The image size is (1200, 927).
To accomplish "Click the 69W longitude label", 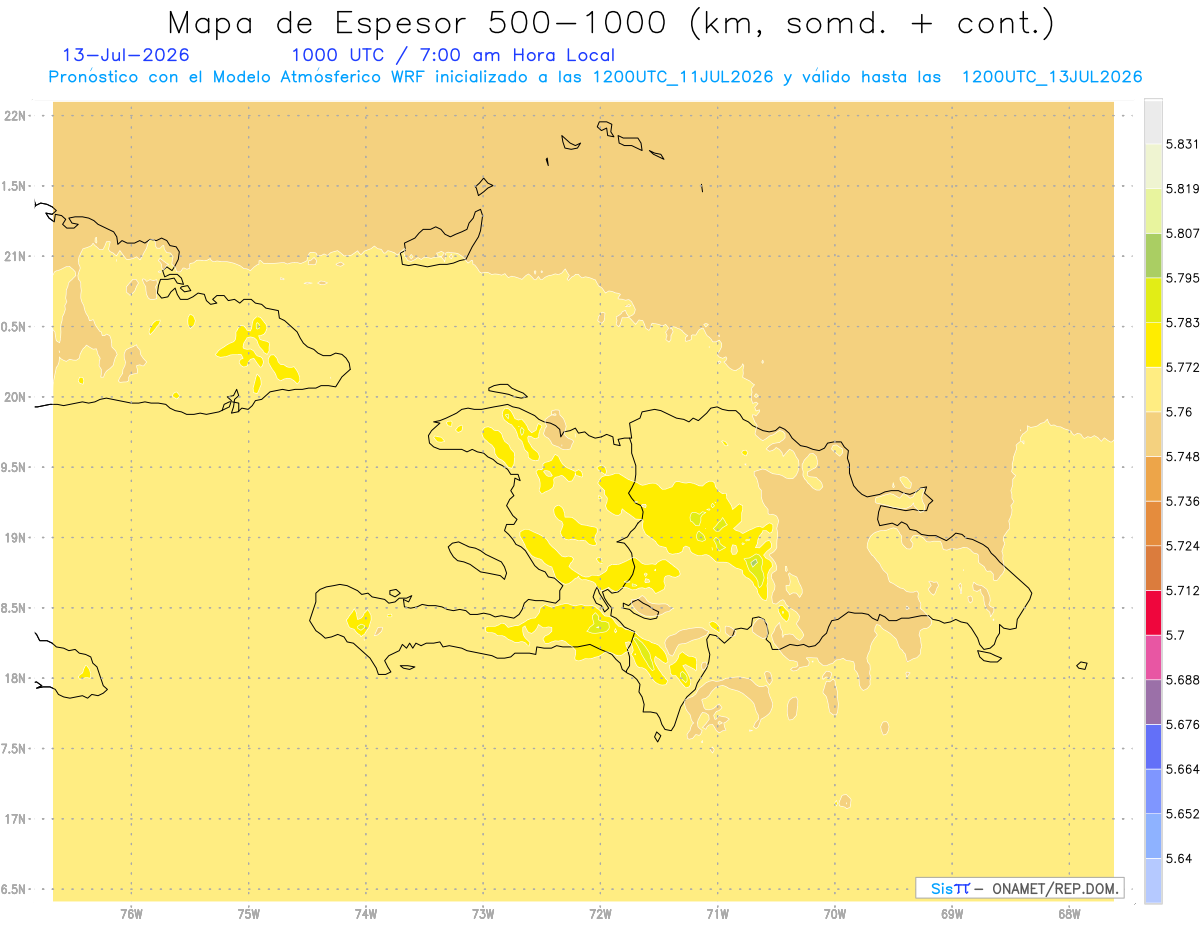I will [x=952, y=913].
